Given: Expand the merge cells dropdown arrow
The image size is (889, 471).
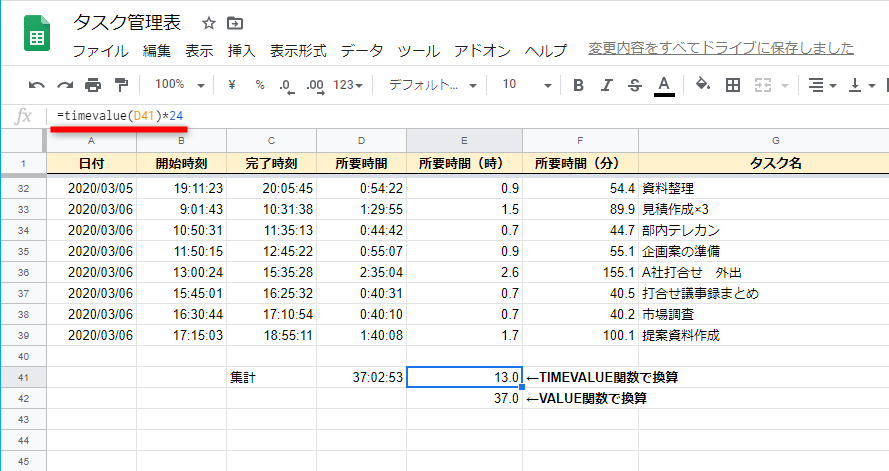Looking at the screenshot, I should (785, 86).
